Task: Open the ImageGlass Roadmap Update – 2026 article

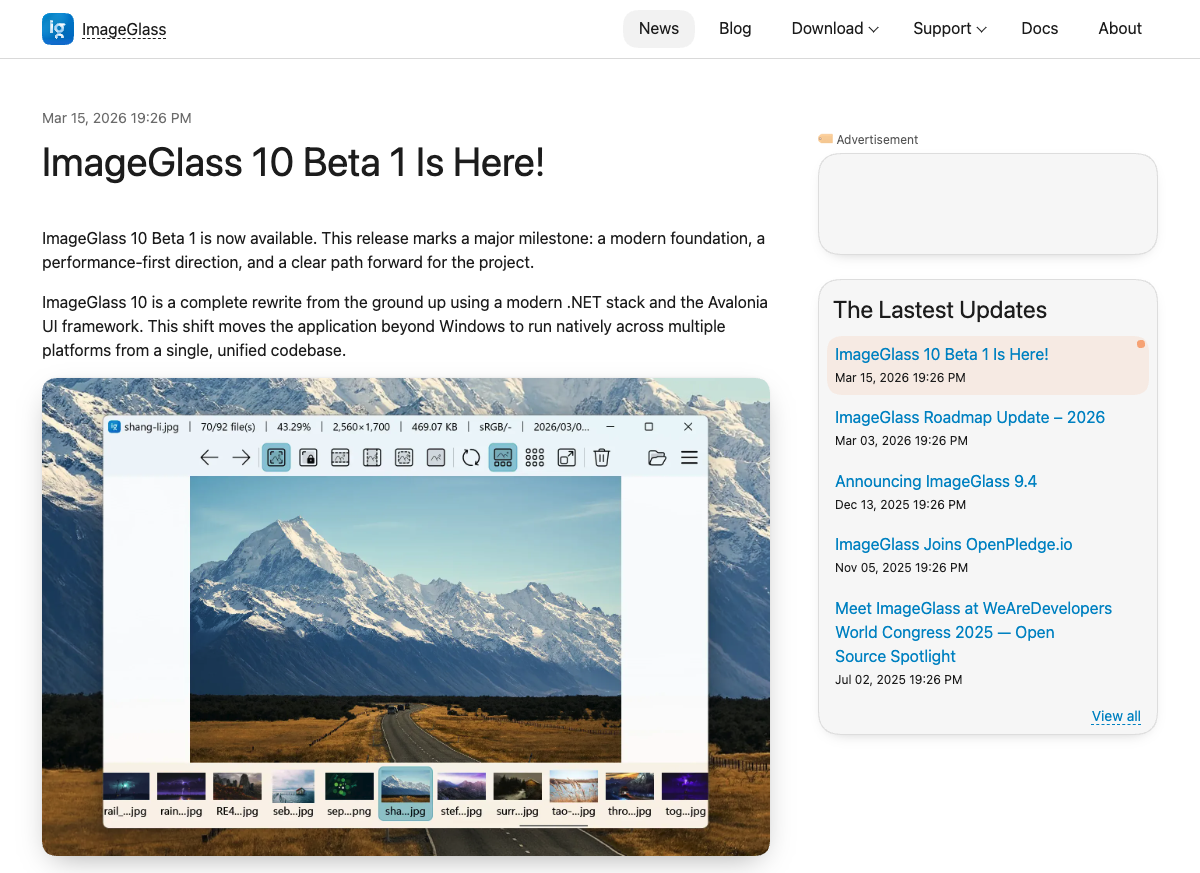Action: point(969,417)
